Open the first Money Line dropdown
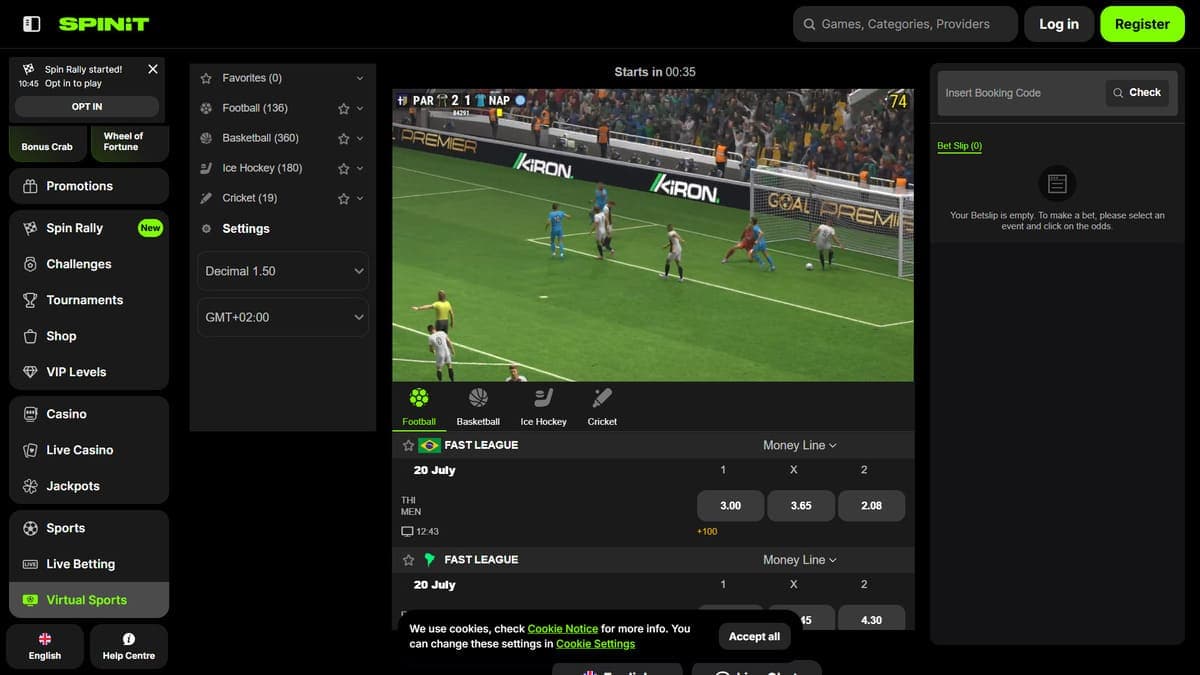The image size is (1200, 675). click(800, 446)
